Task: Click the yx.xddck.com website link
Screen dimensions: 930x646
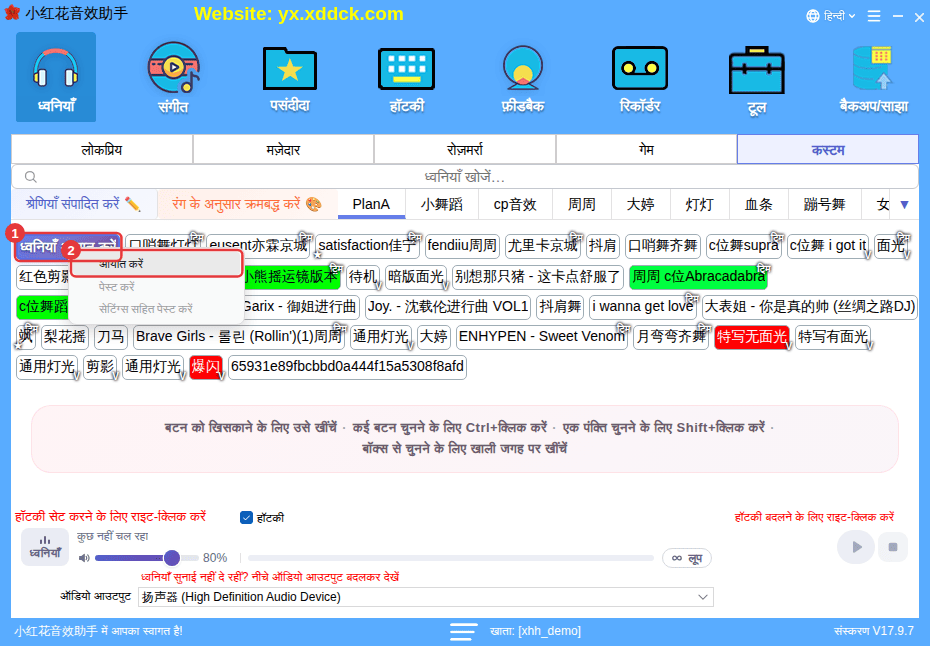Action: click(x=340, y=14)
